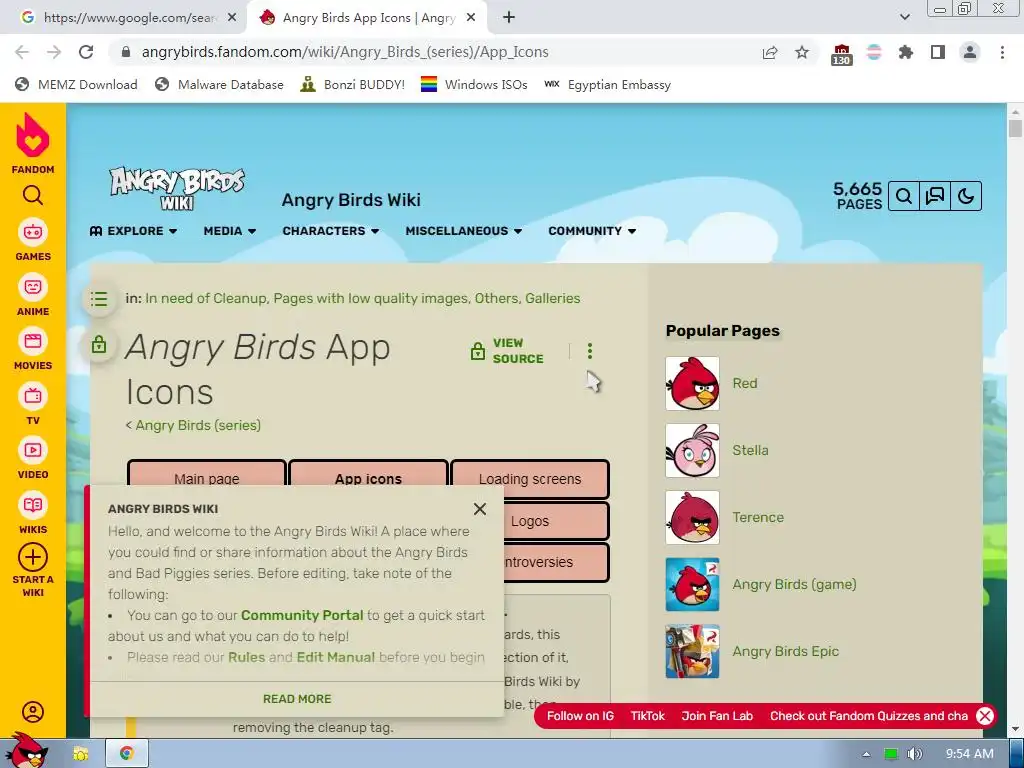Select the App icons tab
The width and height of the screenshot is (1024, 768).
pyautogui.click(x=368, y=479)
